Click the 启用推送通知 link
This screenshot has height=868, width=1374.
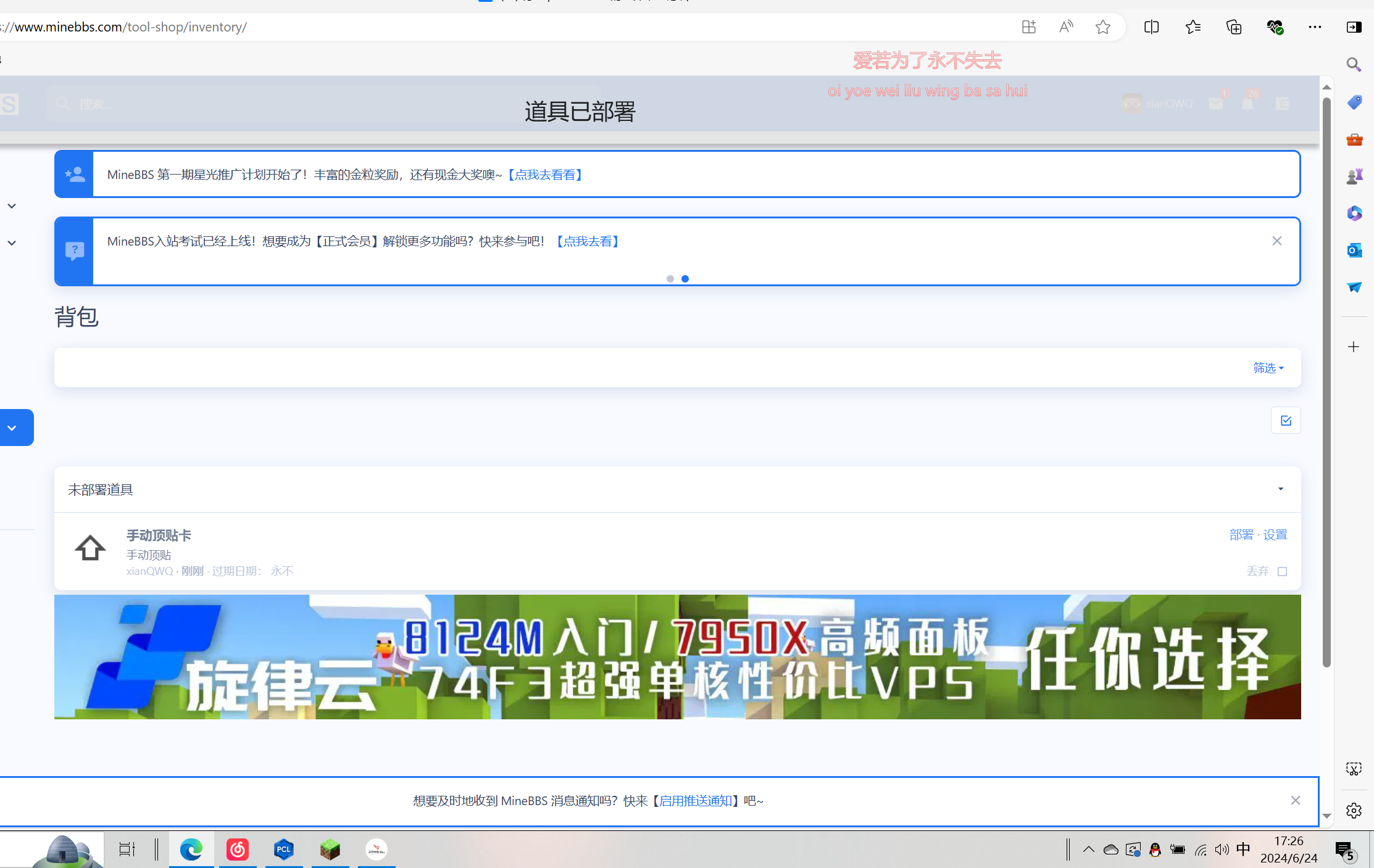tap(696, 801)
